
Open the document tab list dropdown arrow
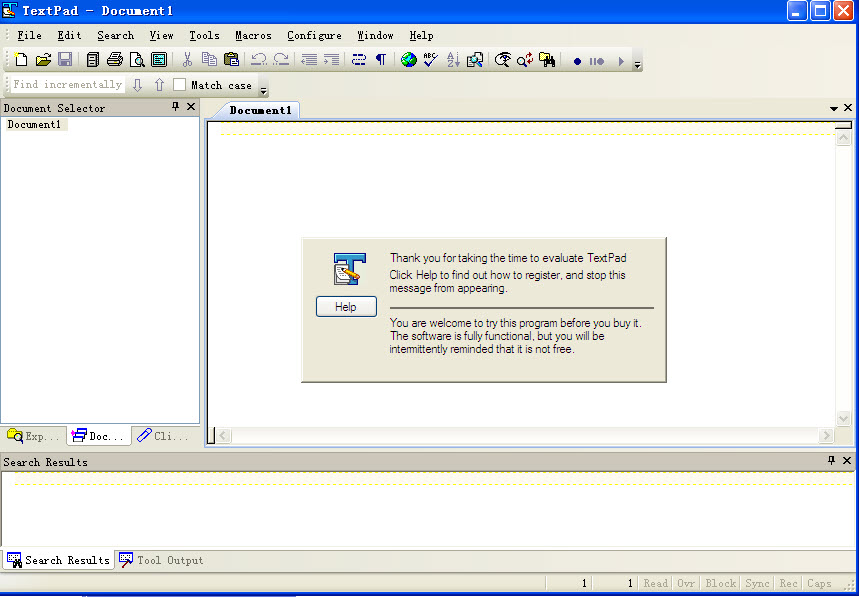(x=834, y=108)
